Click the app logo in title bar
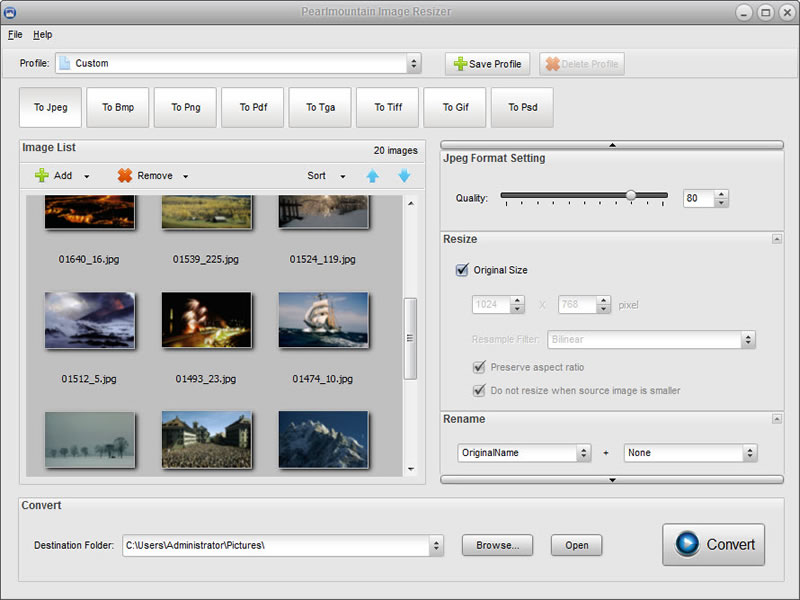The height and width of the screenshot is (600, 800). (x=9, y=12)
